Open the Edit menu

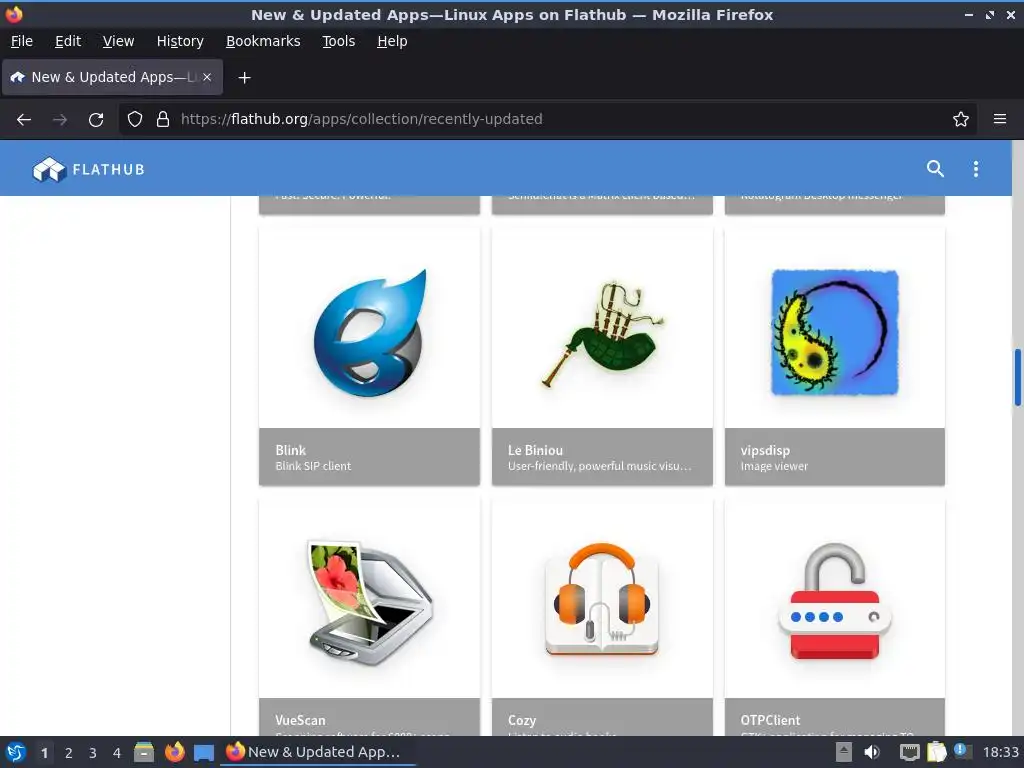68,41
